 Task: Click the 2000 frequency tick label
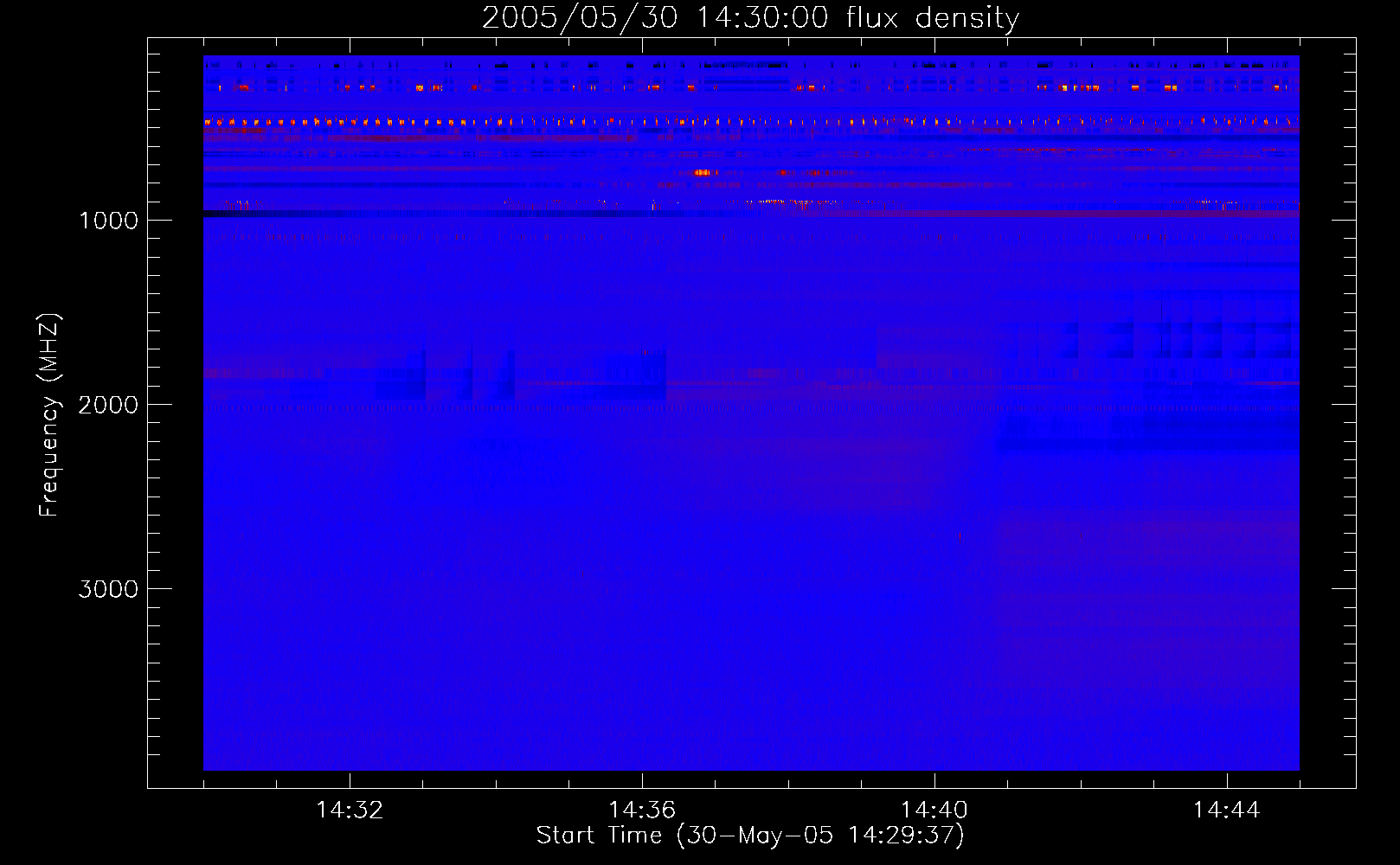point(108,405)
